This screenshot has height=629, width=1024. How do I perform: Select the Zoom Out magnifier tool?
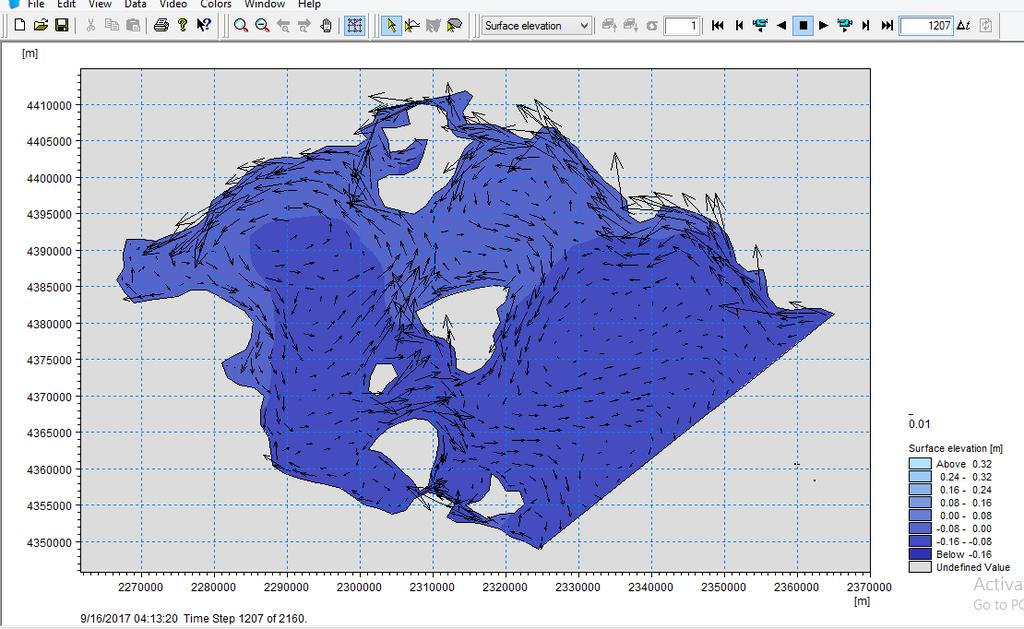(x=262, y=25)
